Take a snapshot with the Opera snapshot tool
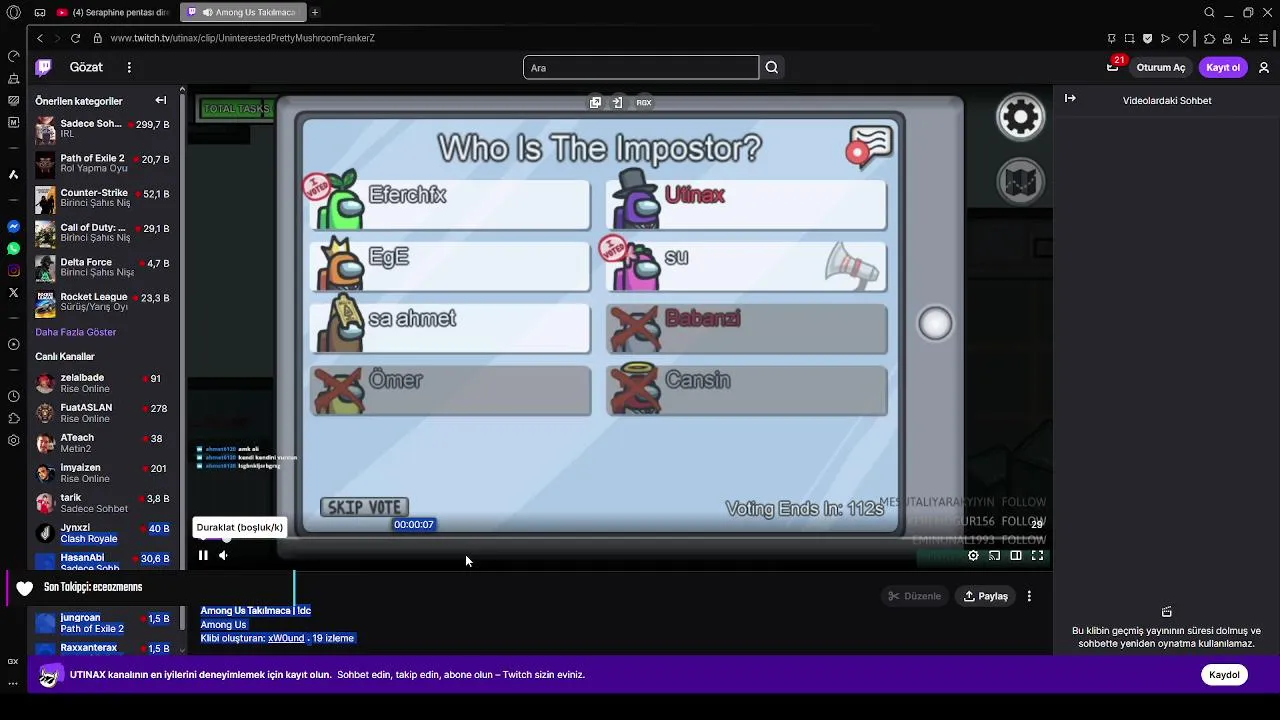The image size is (1280, 720). (x=1129, y=38)
